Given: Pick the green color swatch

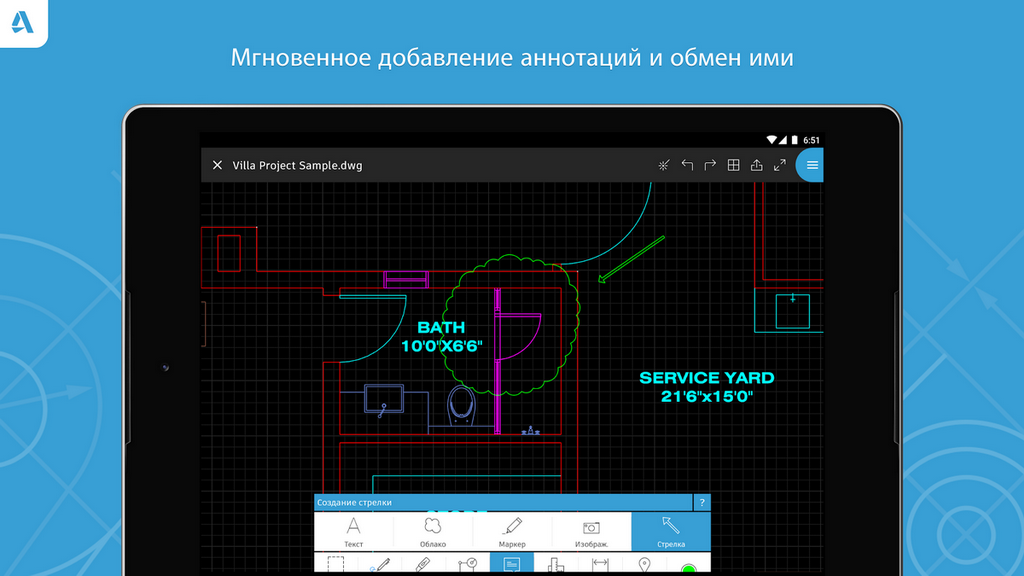Looking at the screenshot, I should 690,568.
